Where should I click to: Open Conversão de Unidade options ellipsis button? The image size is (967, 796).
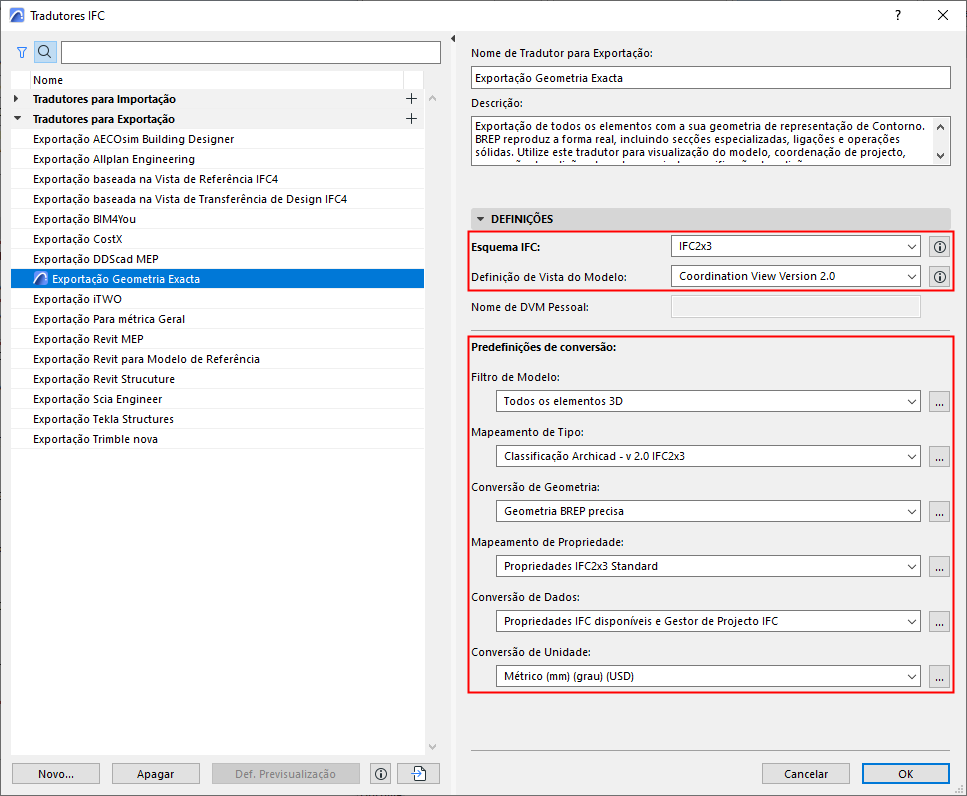coord(939,676)
